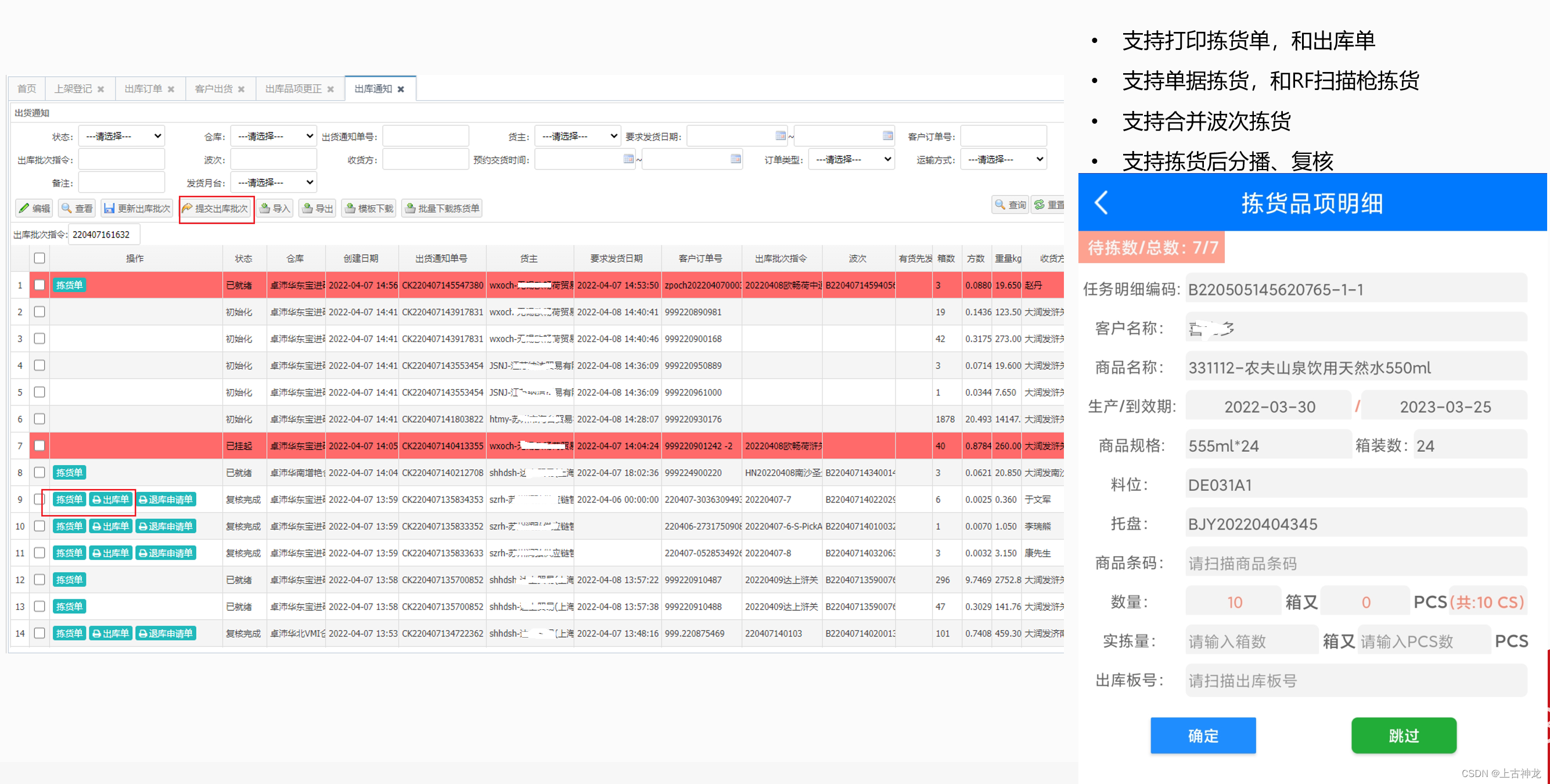Open the 仓库 dropdown
The height and width of the screenshot is (784, 1550).
[274, 136]
